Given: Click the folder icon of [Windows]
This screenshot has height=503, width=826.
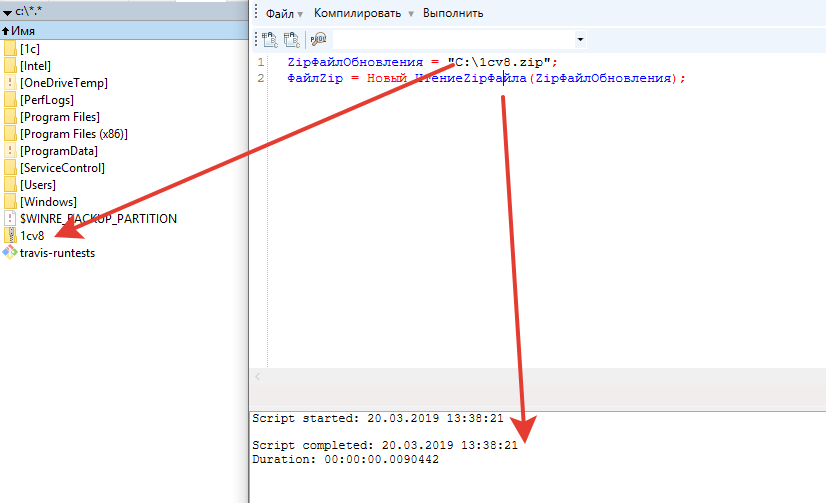Looking at the screenshot, I should tap(10, 202).
